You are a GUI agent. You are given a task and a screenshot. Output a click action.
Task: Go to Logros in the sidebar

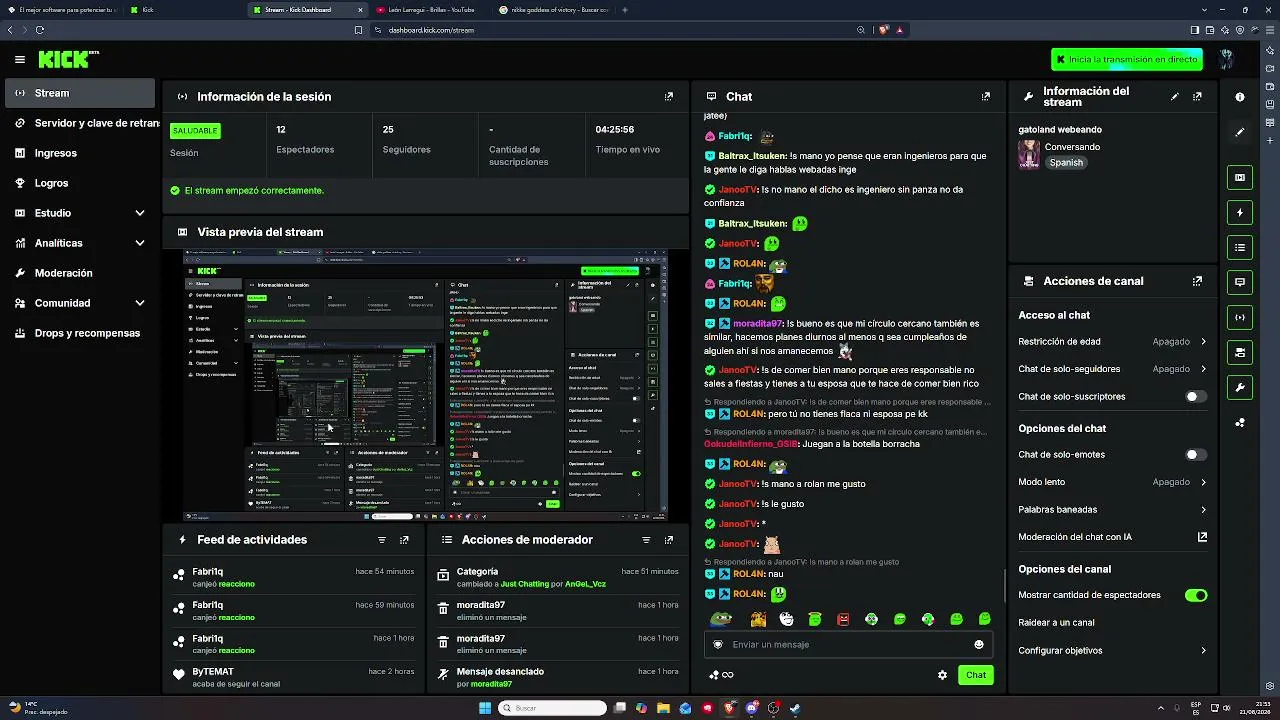78,183
